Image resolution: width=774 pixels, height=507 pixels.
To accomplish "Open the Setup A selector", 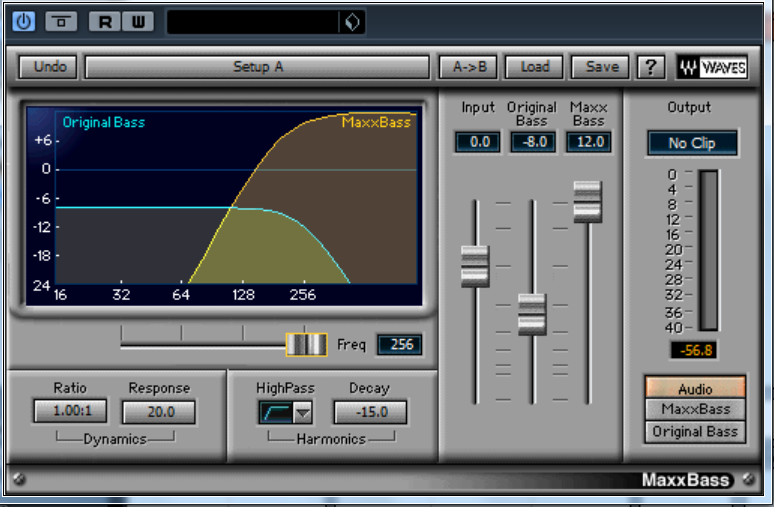I will pyautogui.click(x=257, y=67).
